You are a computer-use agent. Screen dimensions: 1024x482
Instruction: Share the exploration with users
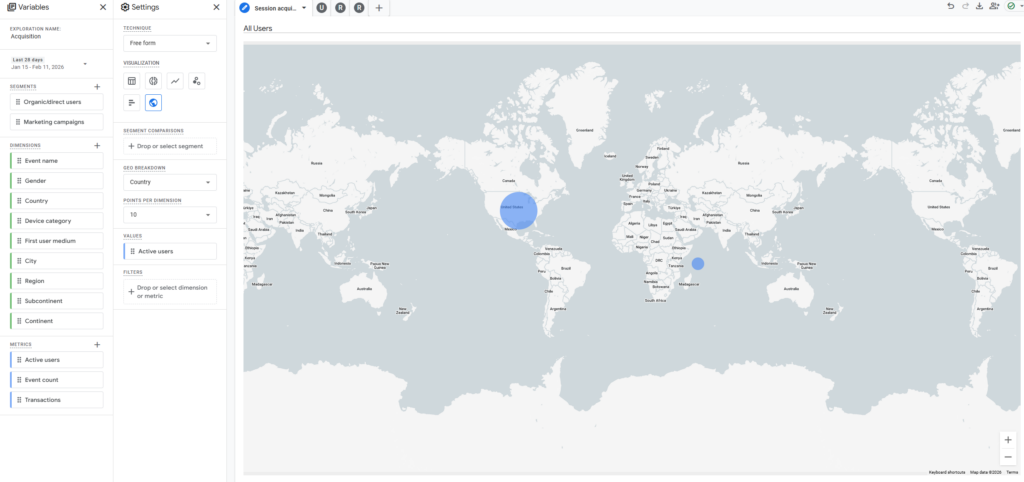(993, 7)
